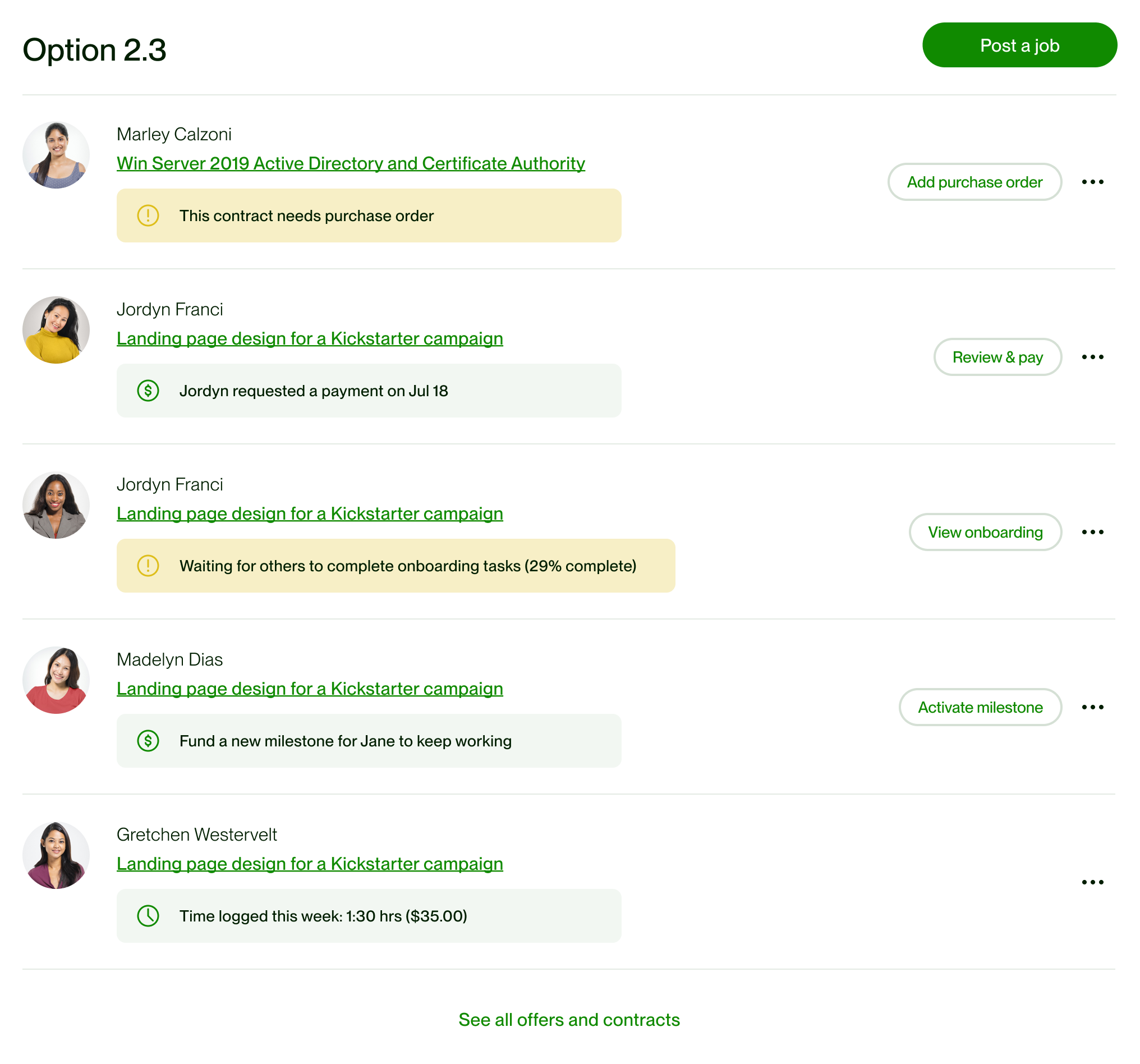The height and width of the screenshot is (1064, 1140).
Task: Click the Activate milestone button
Action: pyautogui.click(x=980, y=707)
